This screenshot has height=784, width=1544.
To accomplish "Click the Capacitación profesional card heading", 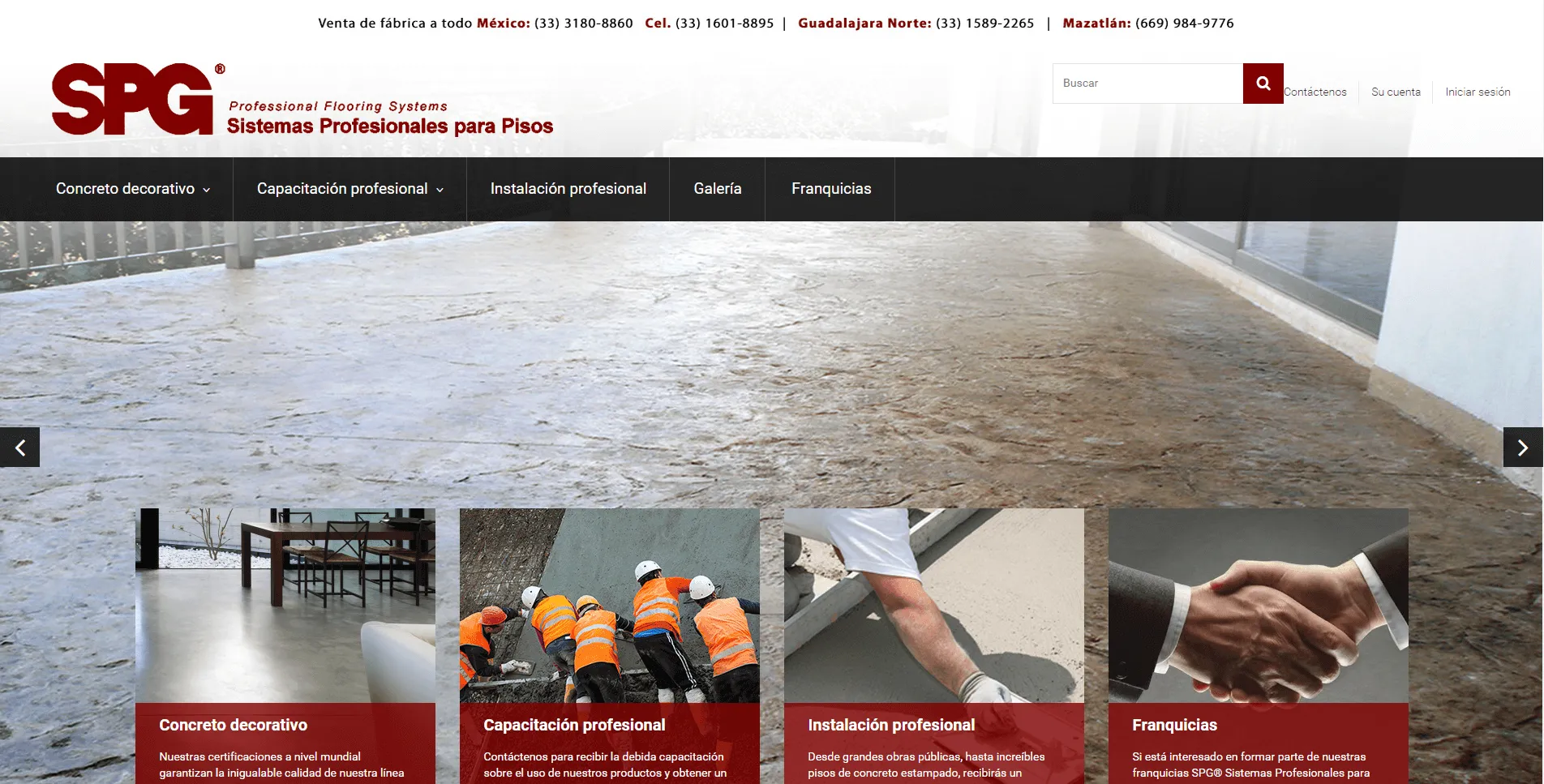I will coord(574,725).
